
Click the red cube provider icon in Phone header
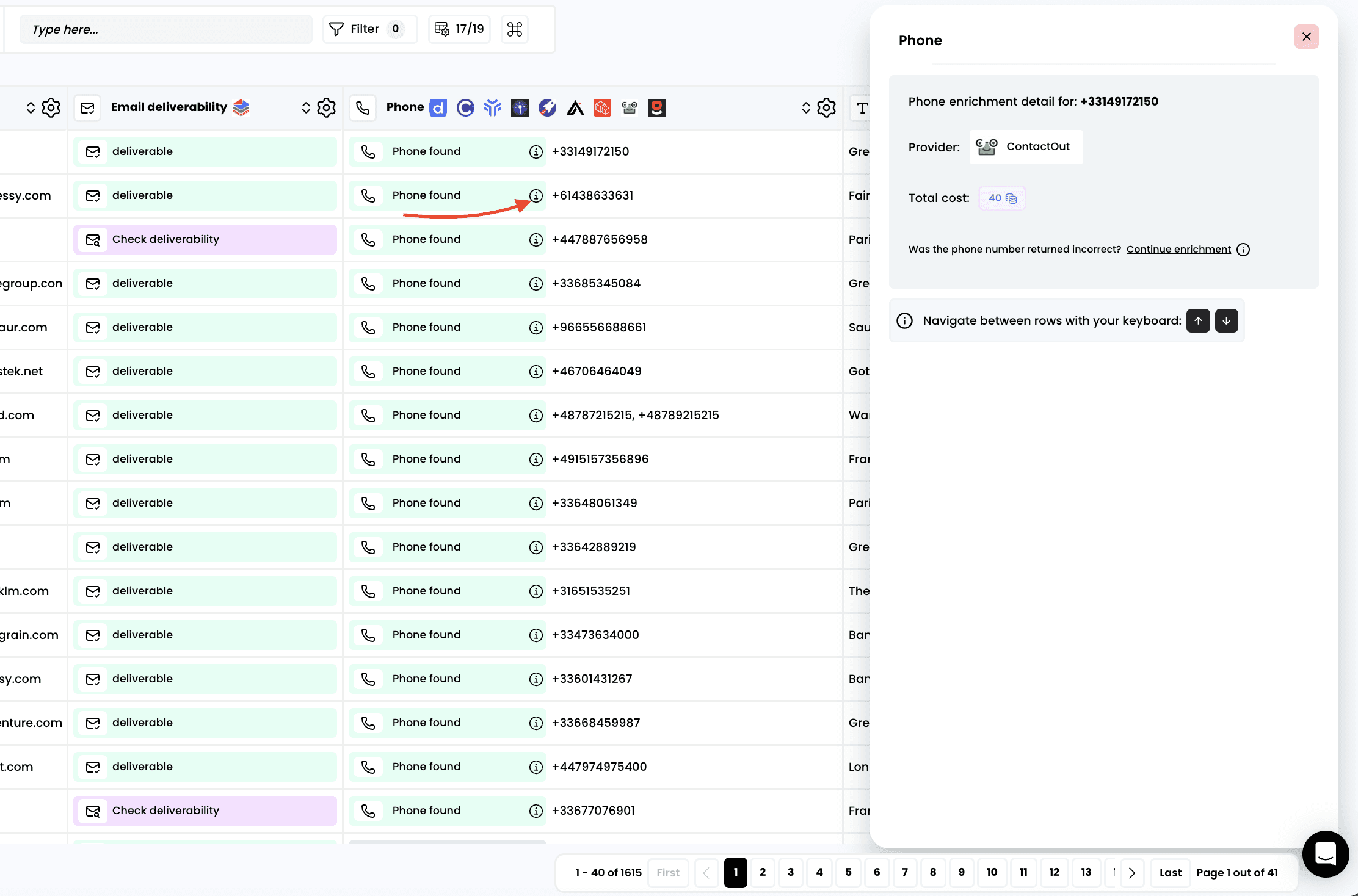pos(602,108)
